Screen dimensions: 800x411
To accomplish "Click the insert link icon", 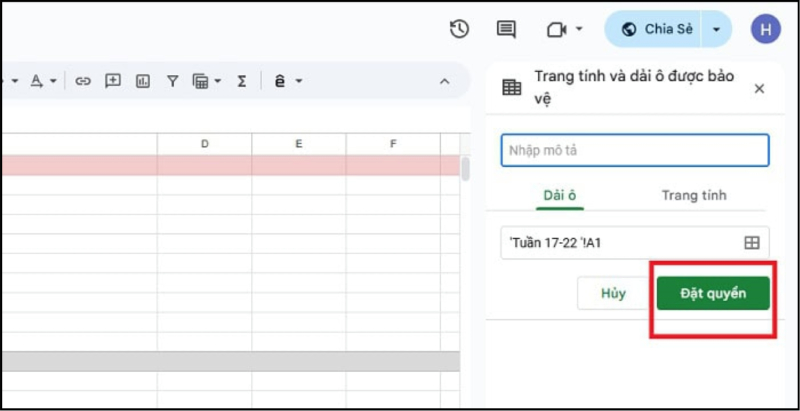I will (83, 81).
